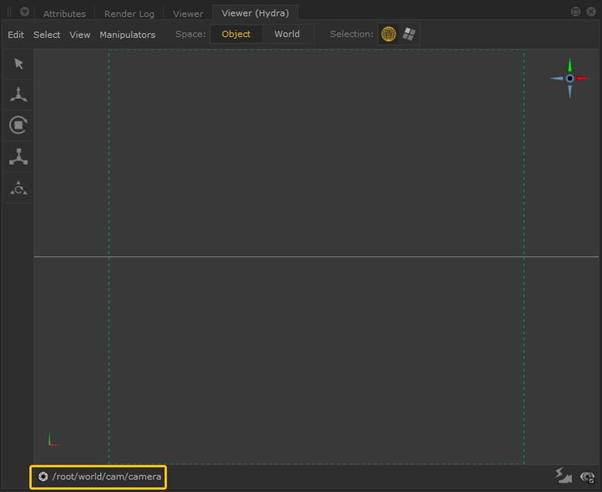This screenshot has height=492, width=602.
Task: Open the Edit menu
Action: pyautogui.click(x=16, y=35)
